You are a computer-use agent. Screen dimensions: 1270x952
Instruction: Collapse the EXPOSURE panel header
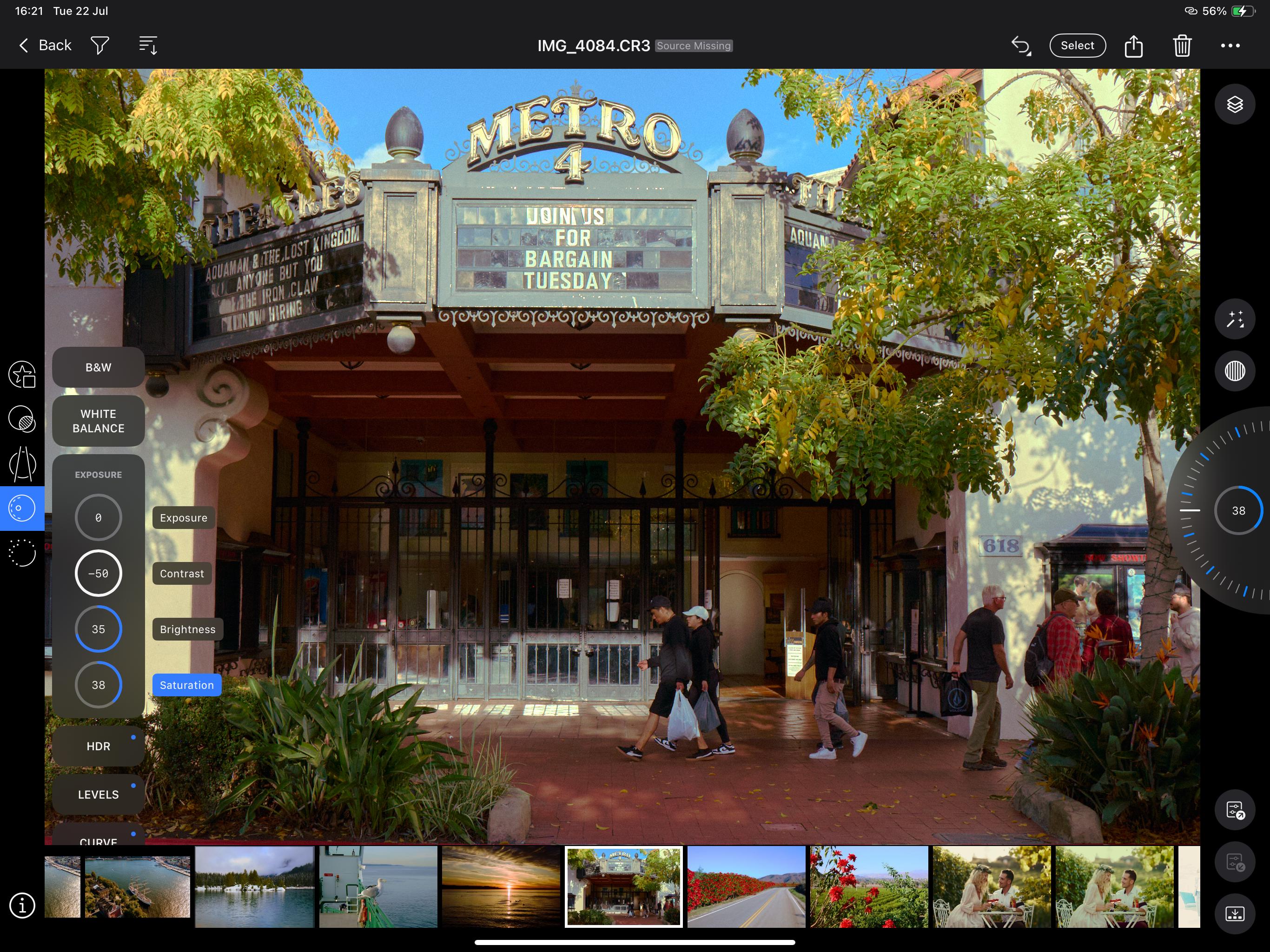[98, 475]
